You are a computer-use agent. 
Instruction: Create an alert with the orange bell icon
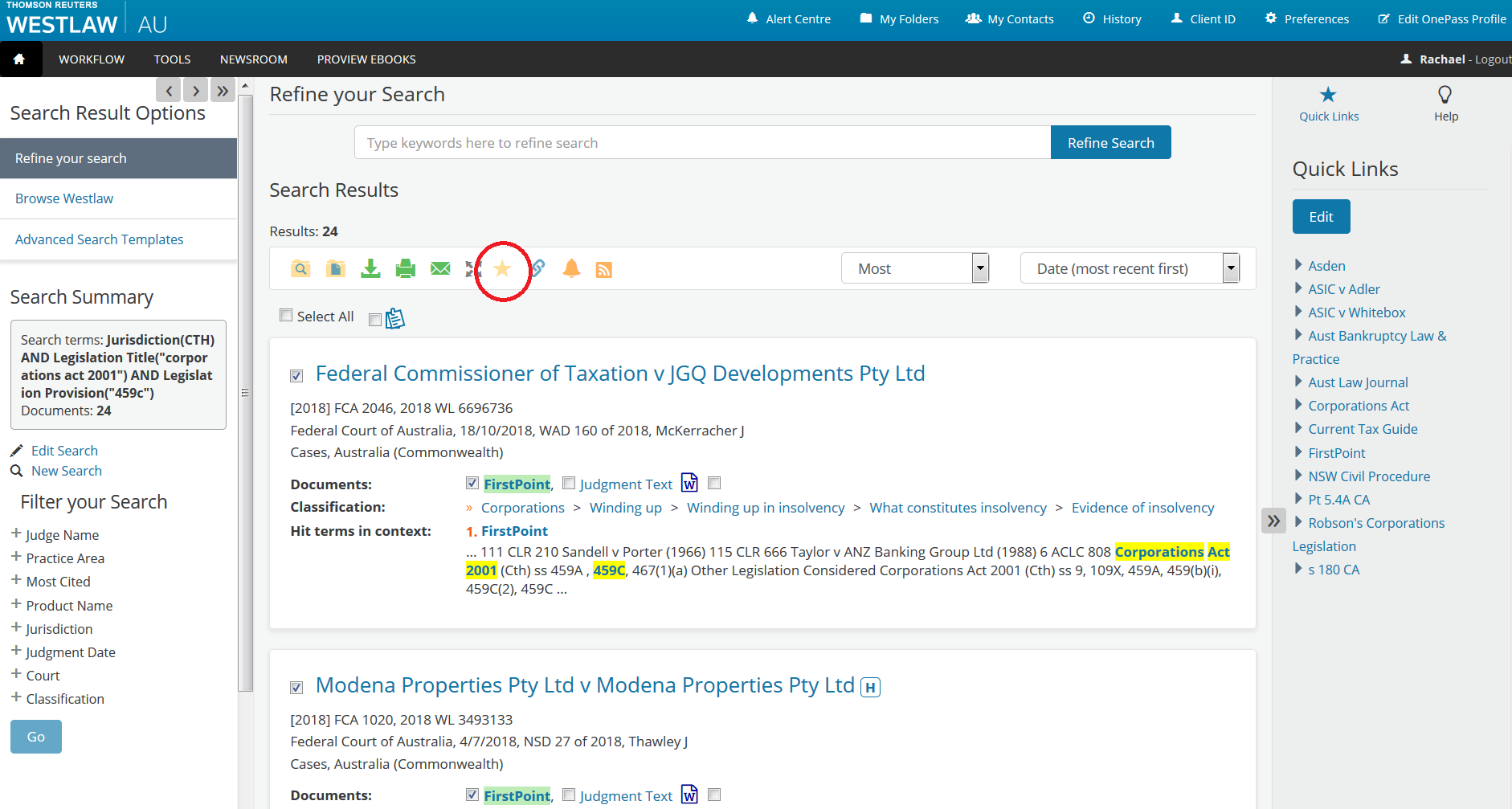point(571,268)
